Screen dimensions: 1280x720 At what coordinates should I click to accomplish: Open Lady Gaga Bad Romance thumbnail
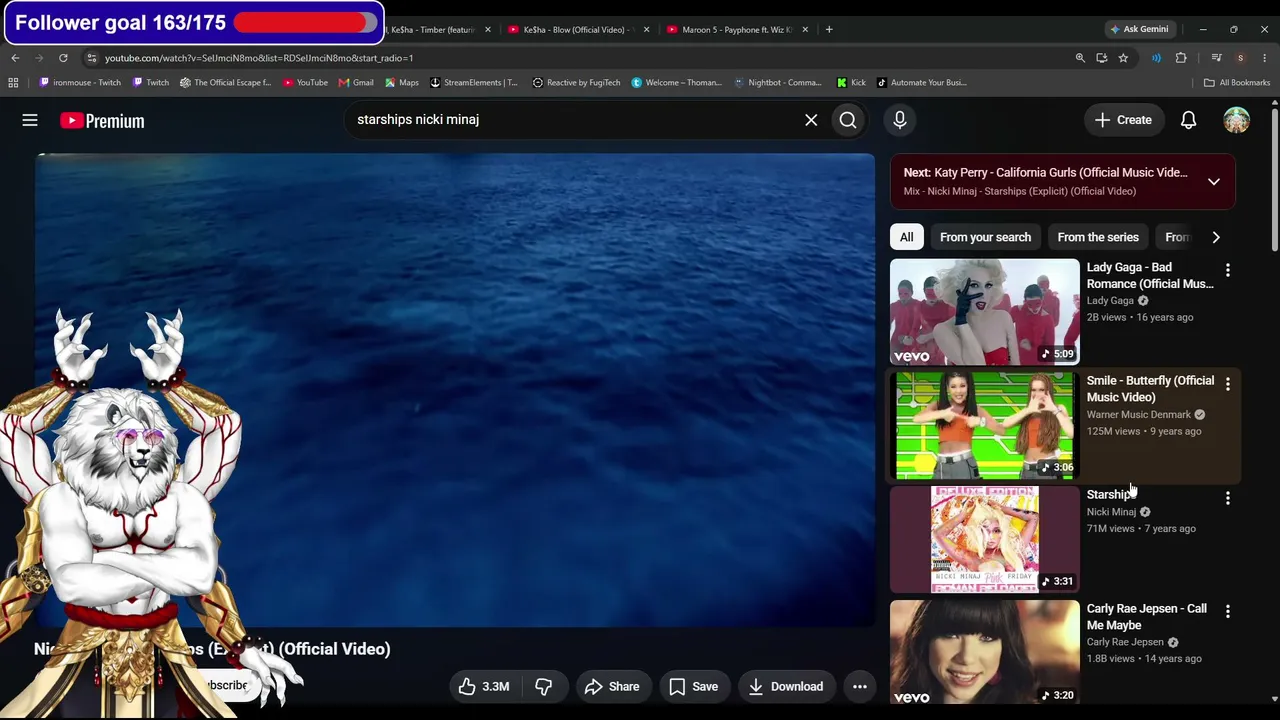pos(985,312)
